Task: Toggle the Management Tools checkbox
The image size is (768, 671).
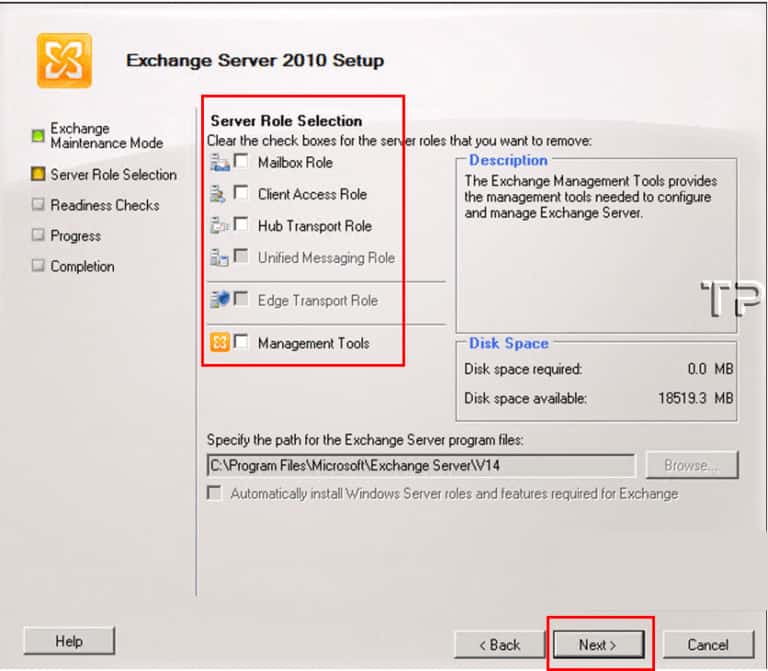Action: (x=241, y=341)
